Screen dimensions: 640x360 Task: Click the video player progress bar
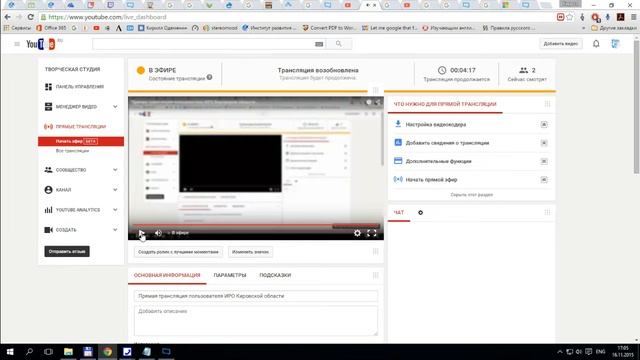pyautogui.click(x=256, y=225)
